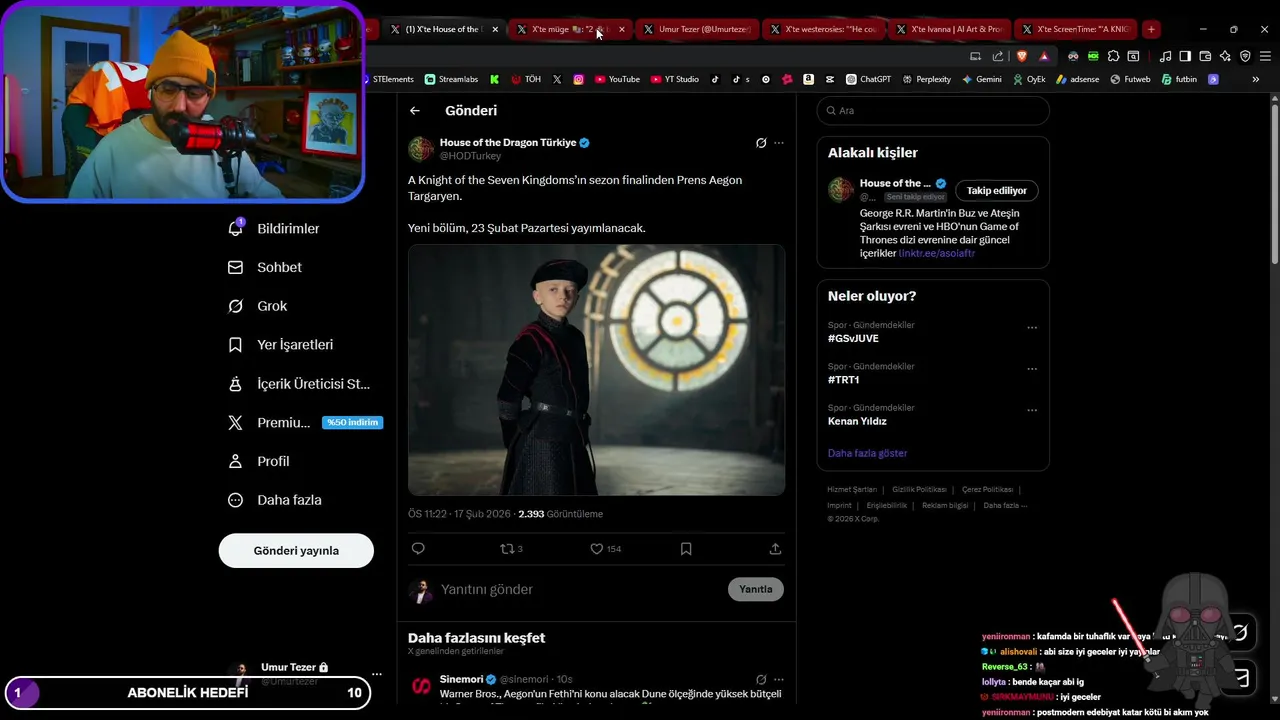1280x720 pixels.
Task: Open Profil in the sidebar
Action: click(259, 461)
